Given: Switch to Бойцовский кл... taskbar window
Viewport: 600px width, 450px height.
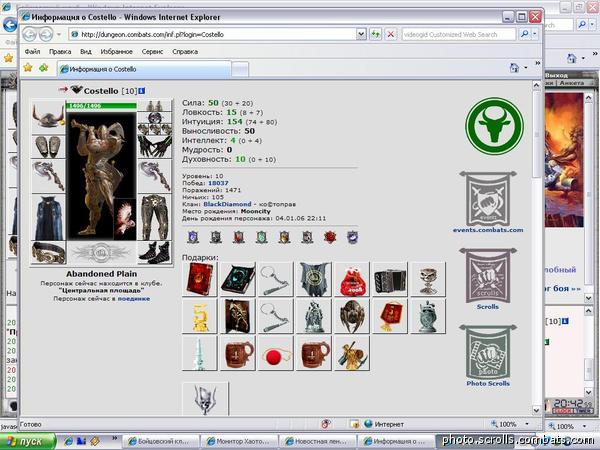Looking at the screenshot, I should [x=161, y=441].
